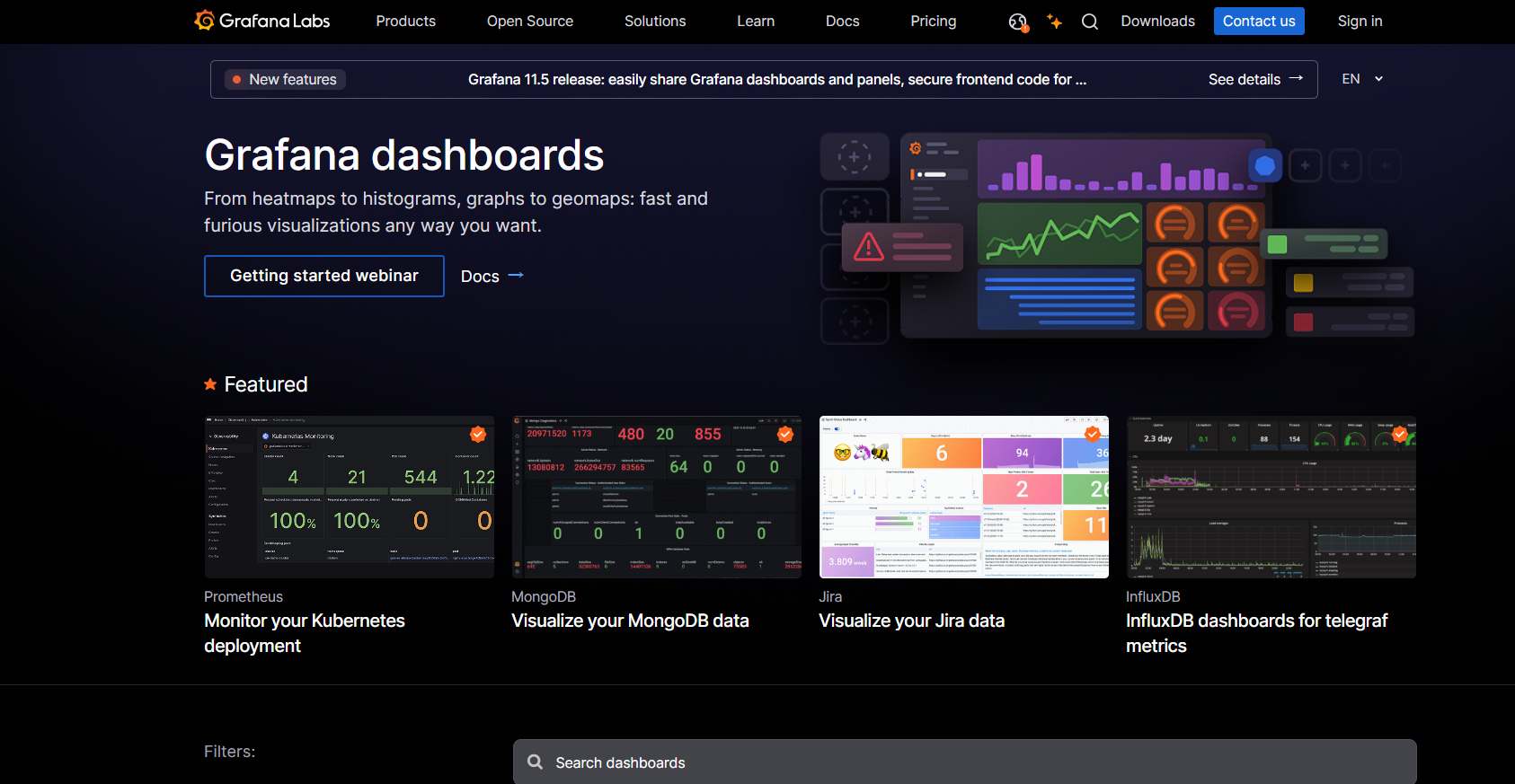Click Getting started webinar button
This screenshot has width=1515, height=784.
click(x=324, y=276)
